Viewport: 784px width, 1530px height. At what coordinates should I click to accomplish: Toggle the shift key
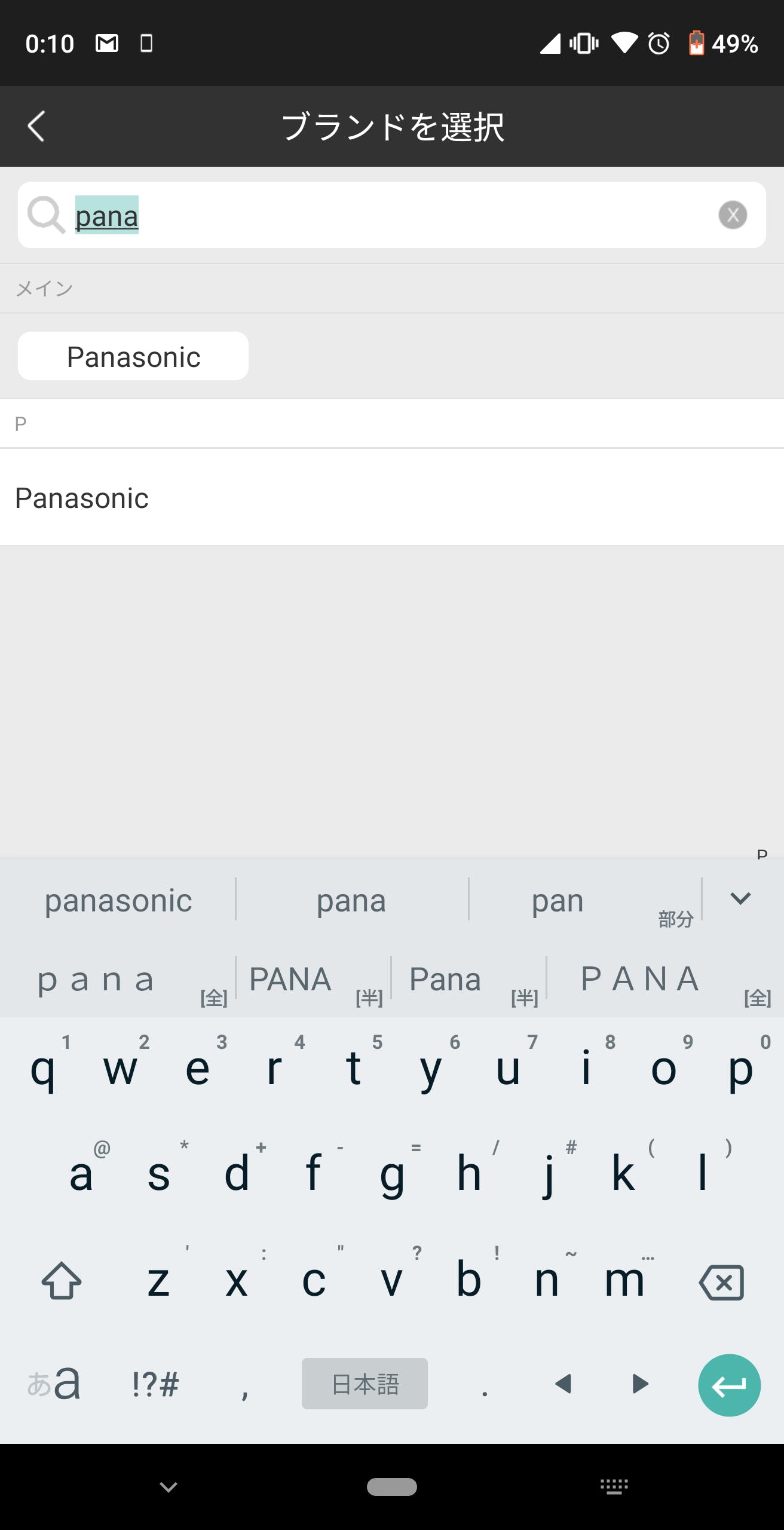62,1281
